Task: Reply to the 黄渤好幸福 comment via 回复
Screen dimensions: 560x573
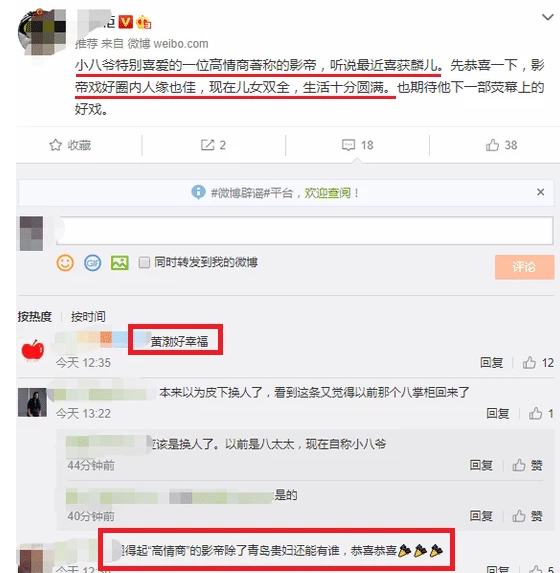Action: [x=491, y=363]
